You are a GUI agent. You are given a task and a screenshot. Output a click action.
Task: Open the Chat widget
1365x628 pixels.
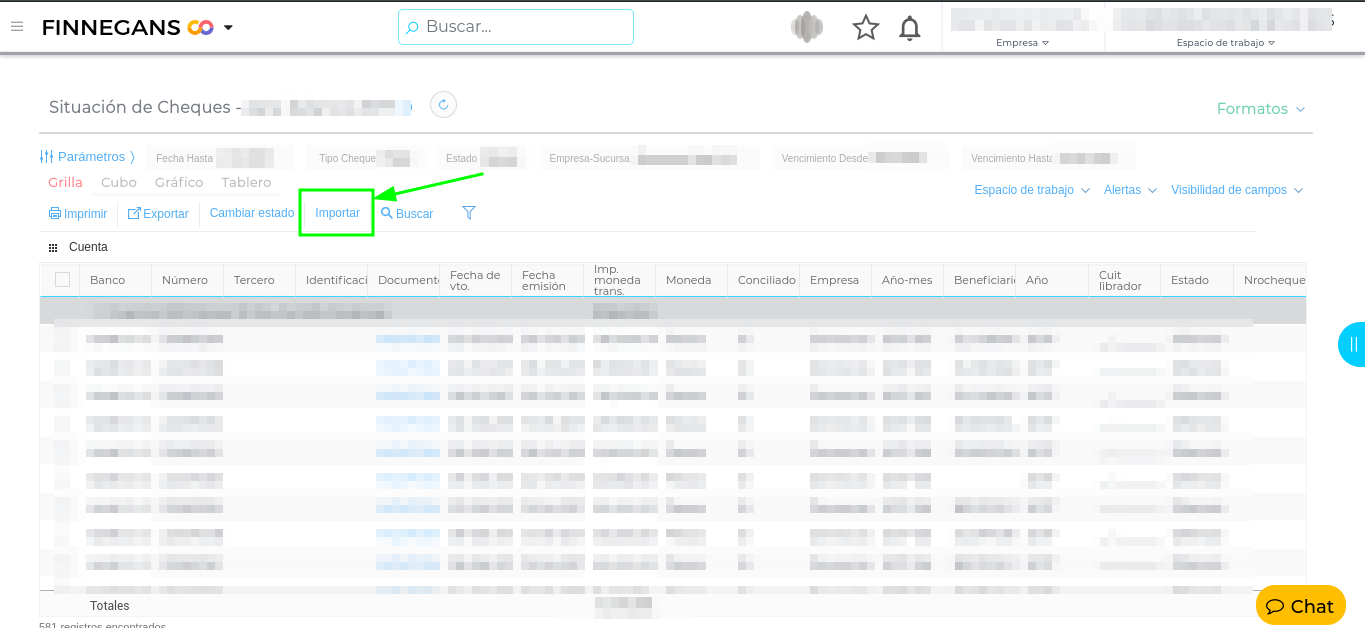(x=1300, y=606)
